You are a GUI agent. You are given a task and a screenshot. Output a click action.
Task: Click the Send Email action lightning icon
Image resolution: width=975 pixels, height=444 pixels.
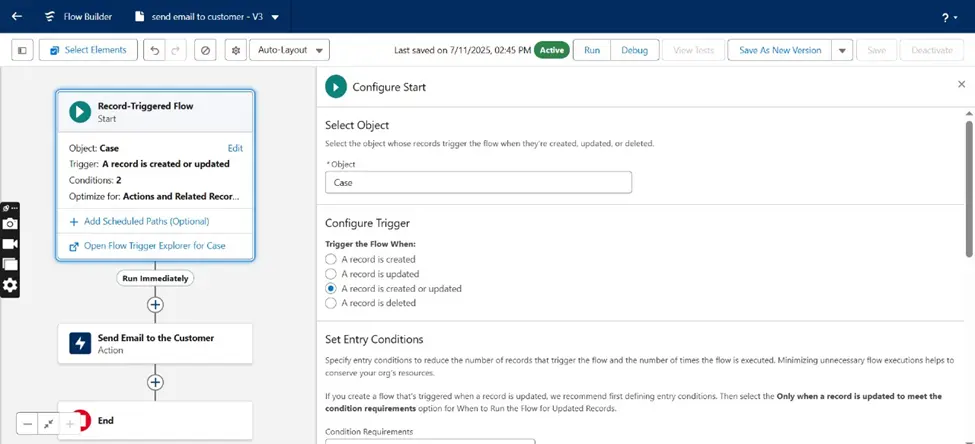click(80, 343)
